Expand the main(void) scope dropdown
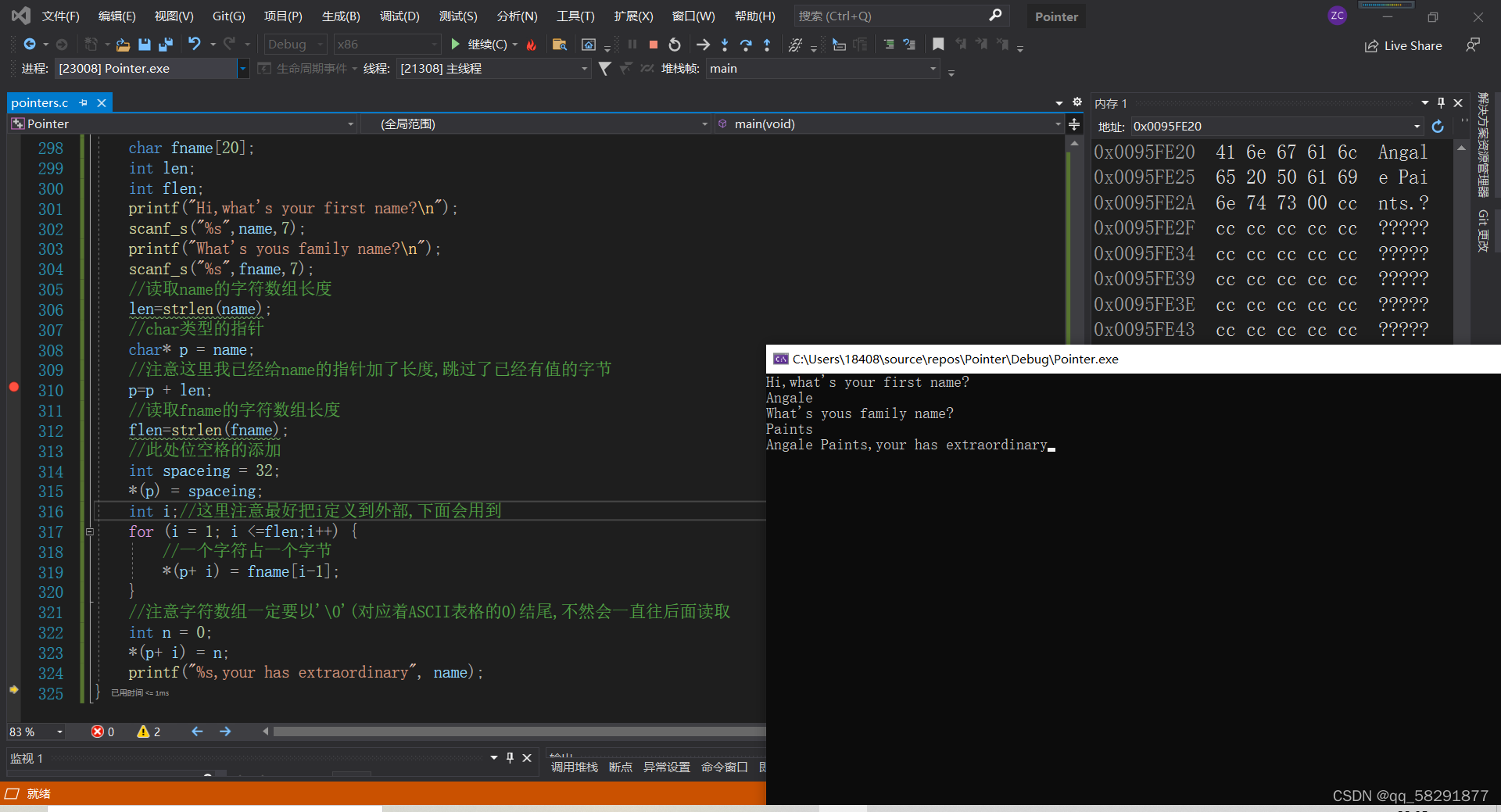This screenshot has width=1501, height=812. [1057, 123]
